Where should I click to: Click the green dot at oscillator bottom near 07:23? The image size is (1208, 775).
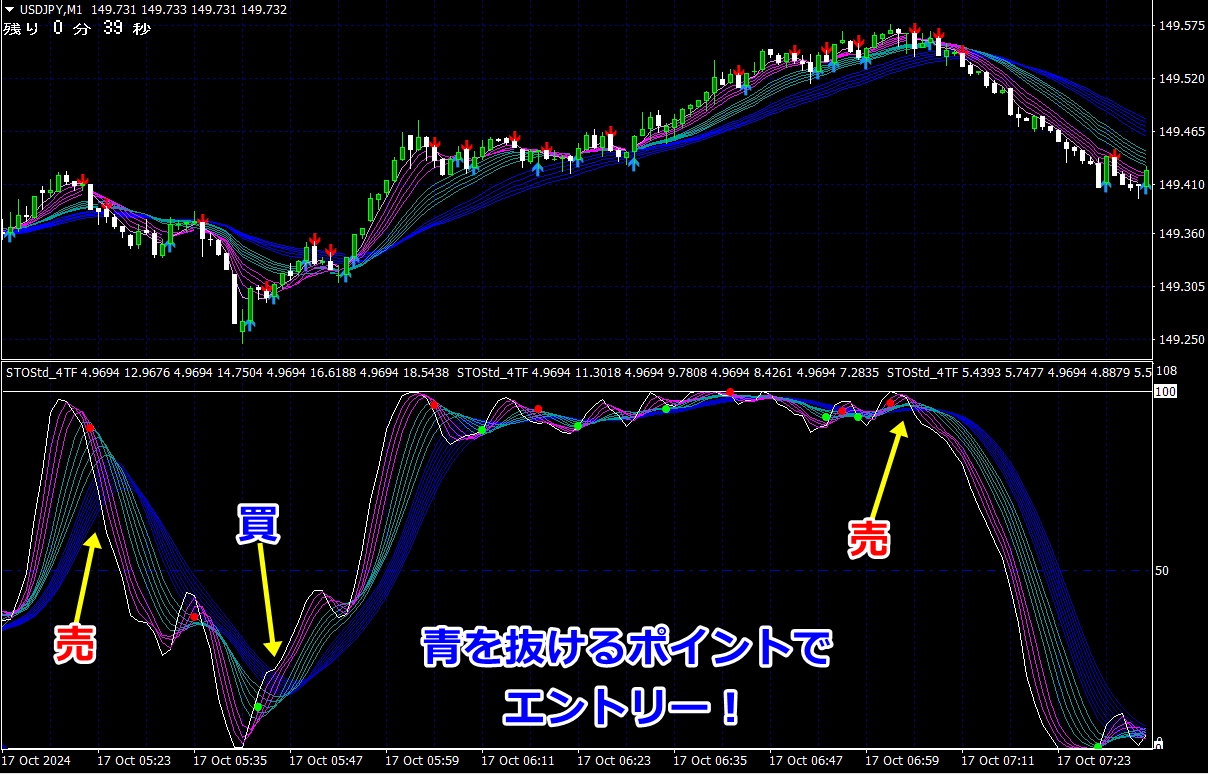coord(1097,746)
